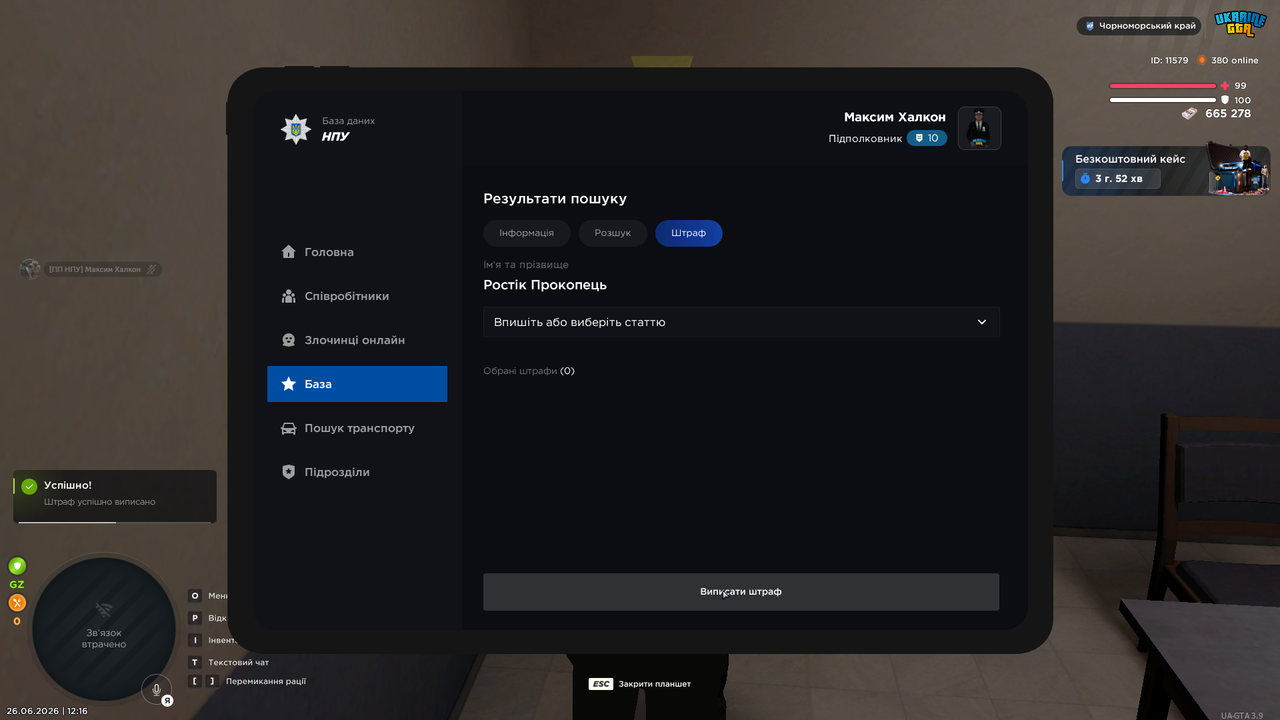Image resolution: width=1280 pixels, height=720 pixels.
Task: Click the P key hint icon
Action: coord(196,618)
